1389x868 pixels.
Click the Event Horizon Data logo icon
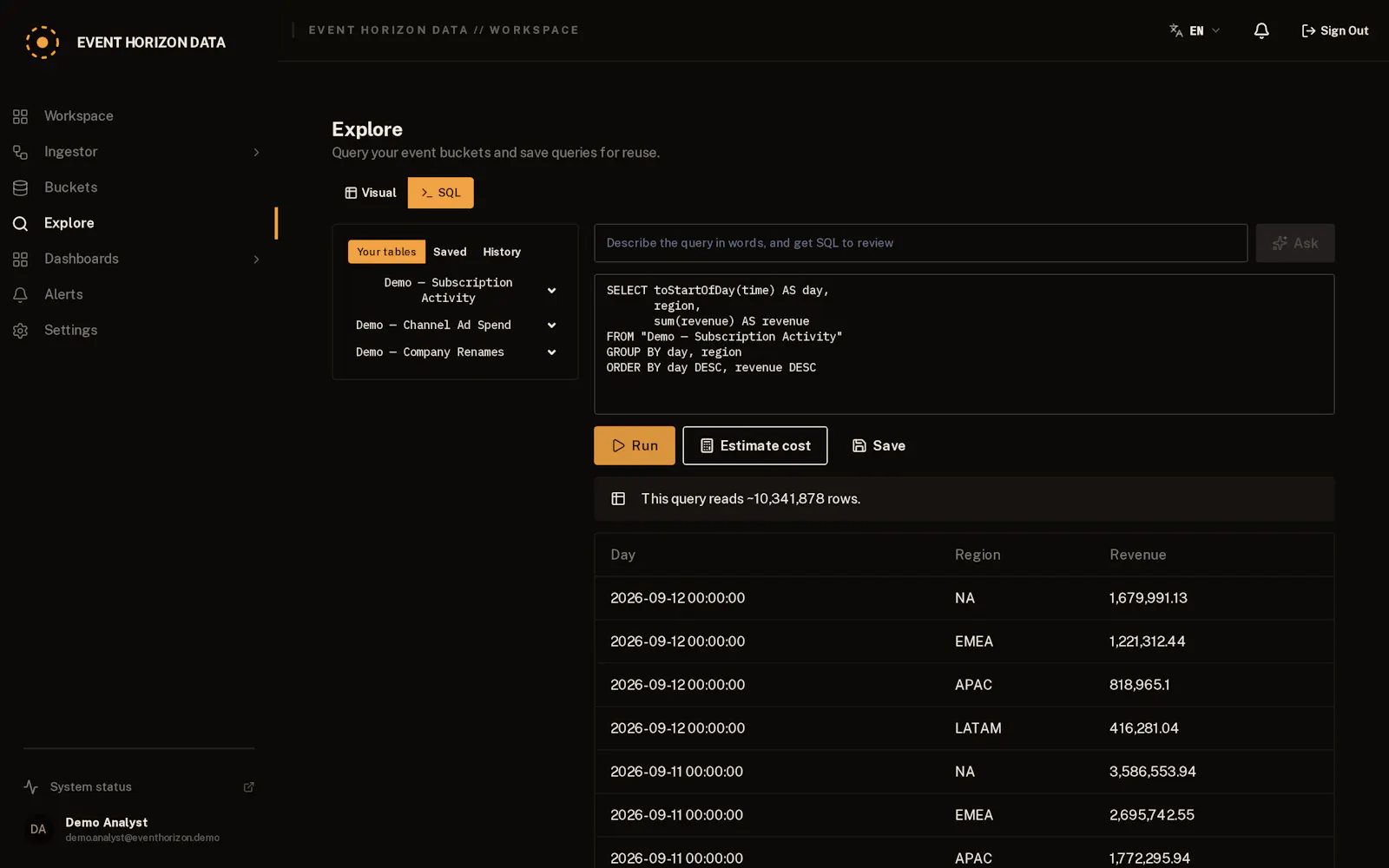point(42,42)
